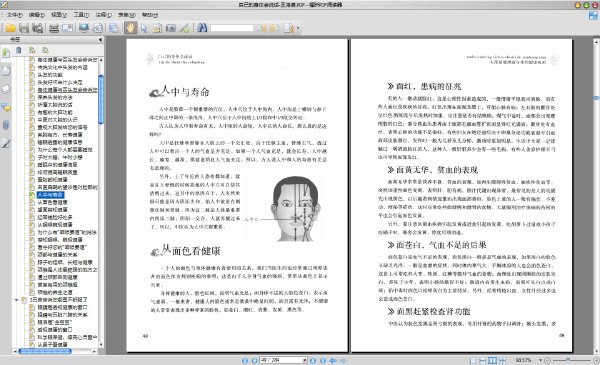Image resolution: width=600 pixels, height=365 pixels.
Task: Activate the pencil typewriter tool in toolbar
Action: coord(184,28)
